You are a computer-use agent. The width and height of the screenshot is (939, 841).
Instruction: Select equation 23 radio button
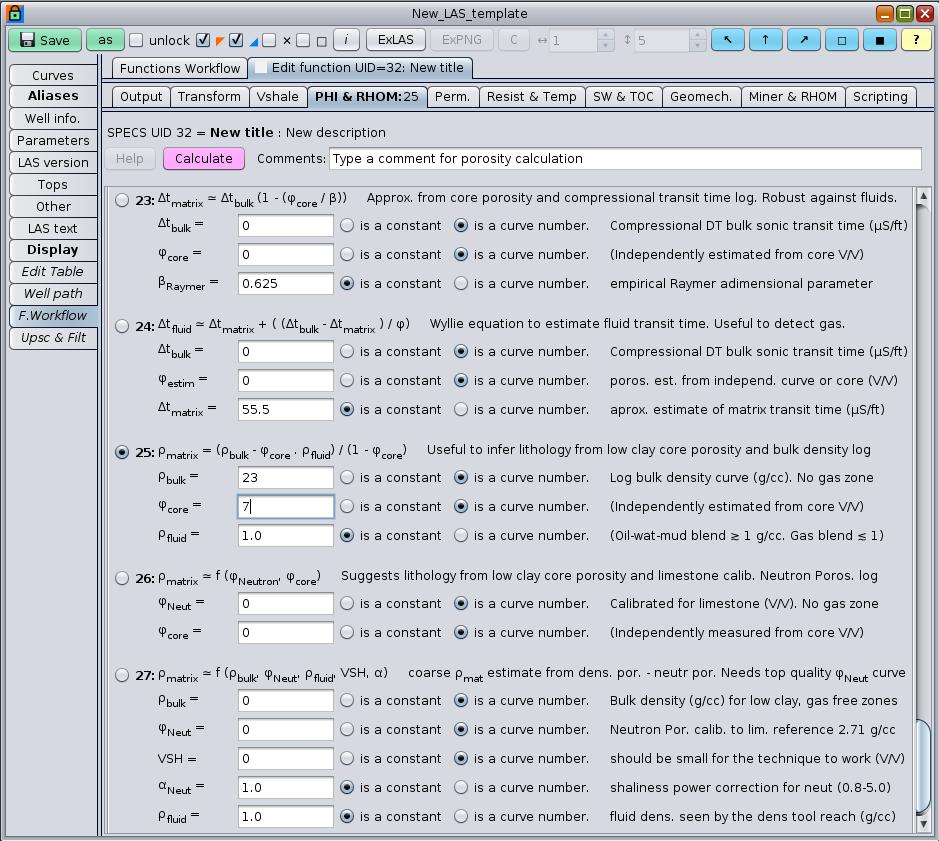coord(122,200)
